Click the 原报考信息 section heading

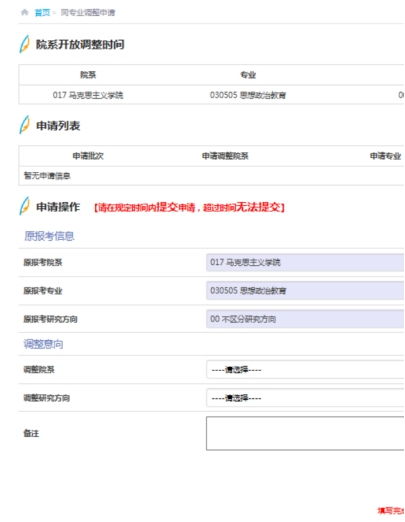pos(49,236)
